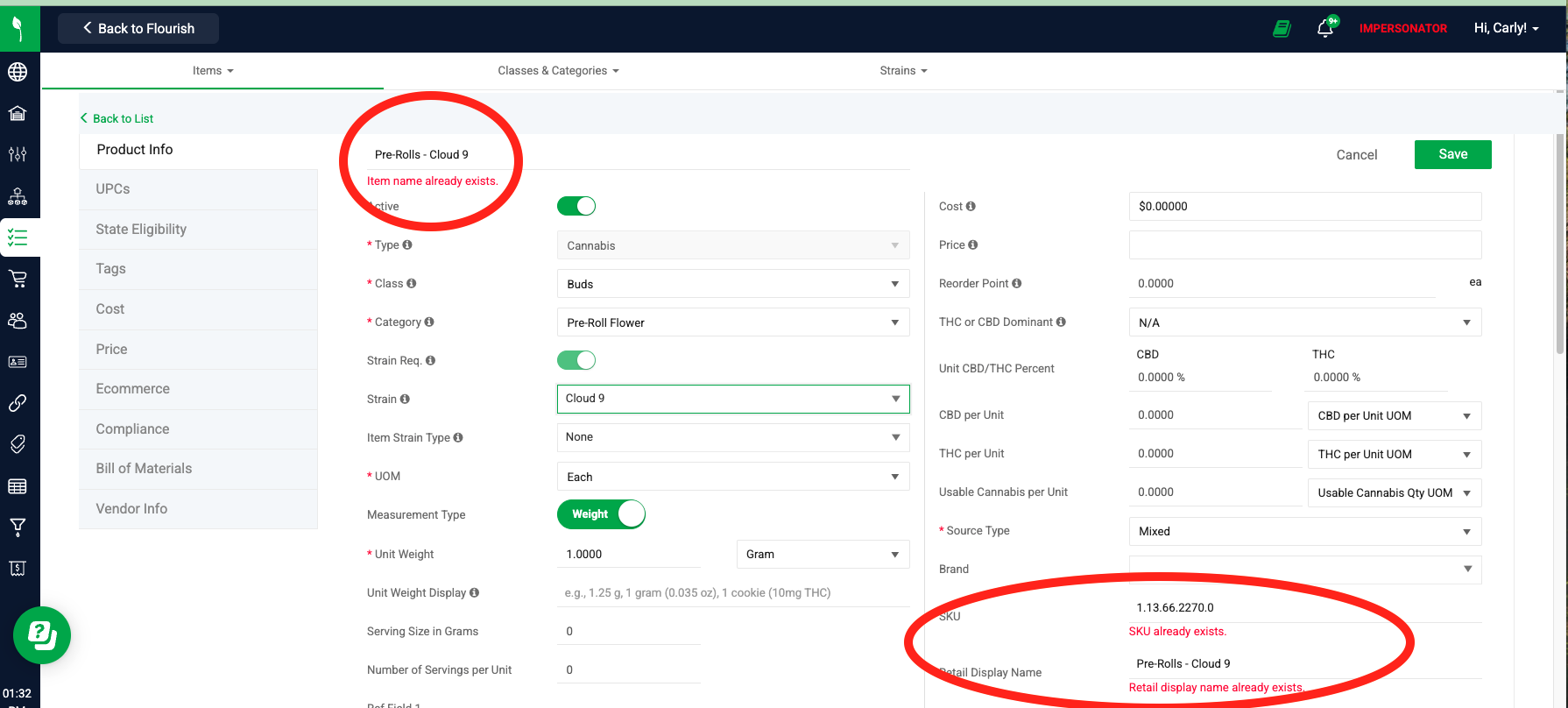Select the checklist icon in the sidebar
Image resolution: width=1568 pixels, height=708 pixels.
click(18, 237)
